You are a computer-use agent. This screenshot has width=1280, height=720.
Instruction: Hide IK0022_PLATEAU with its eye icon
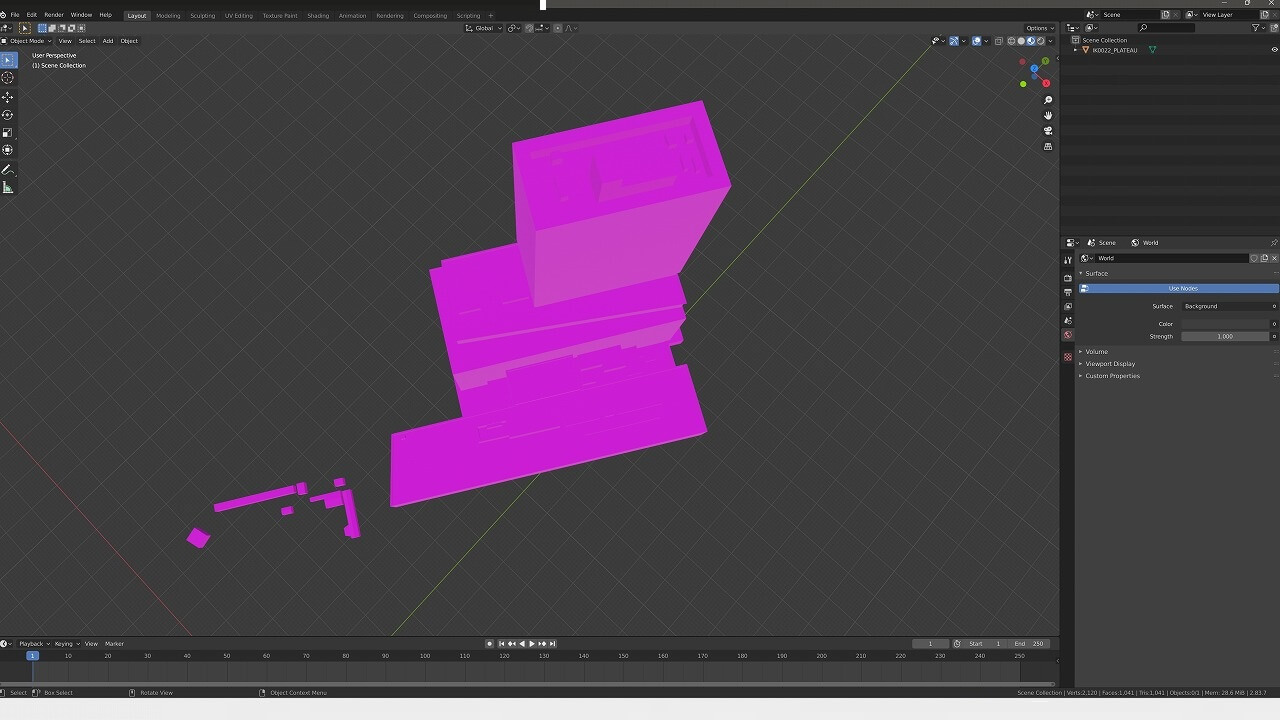pyautogui.click(x=1274, y=50)
